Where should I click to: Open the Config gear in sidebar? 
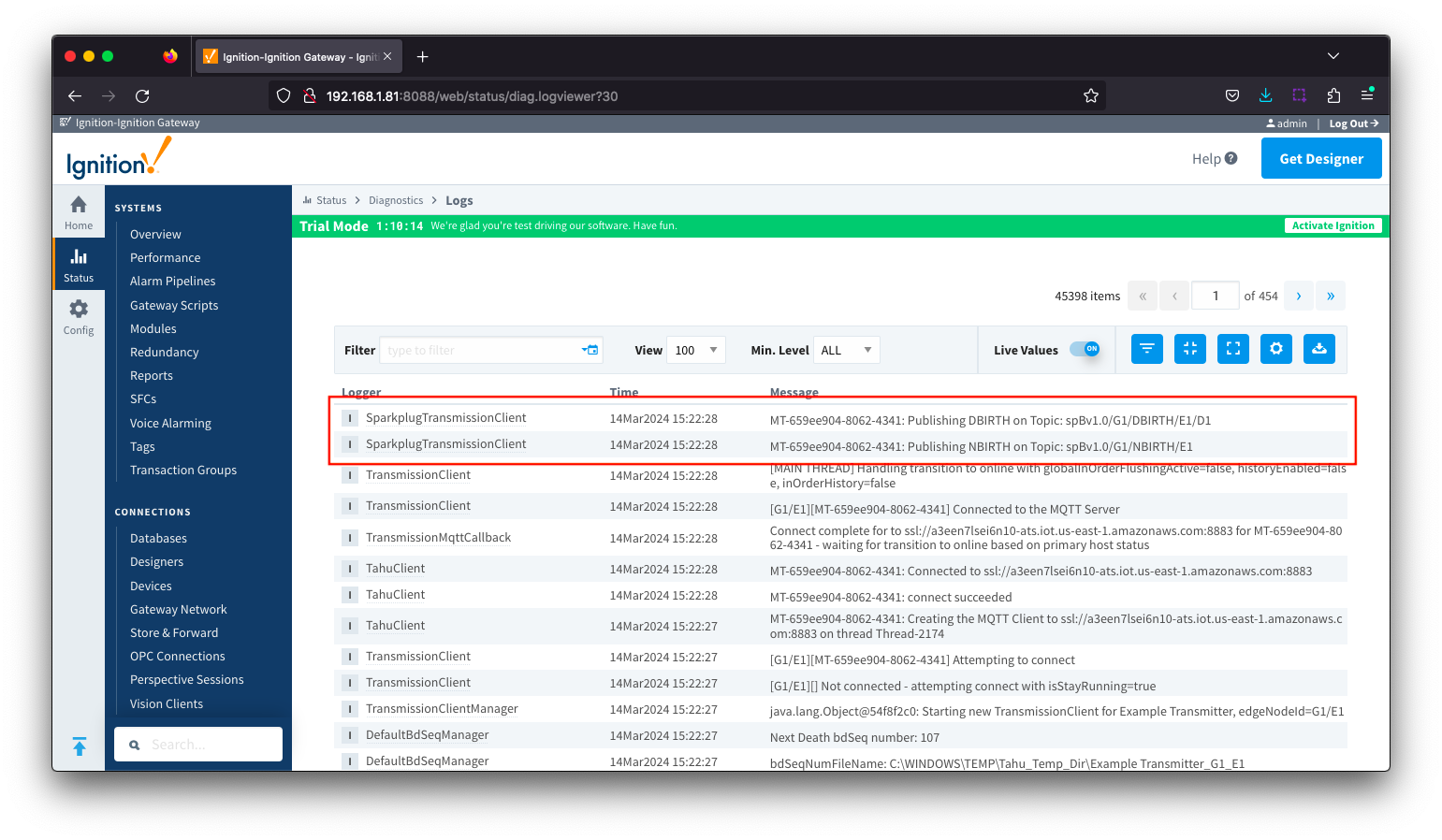click(79, 317)
